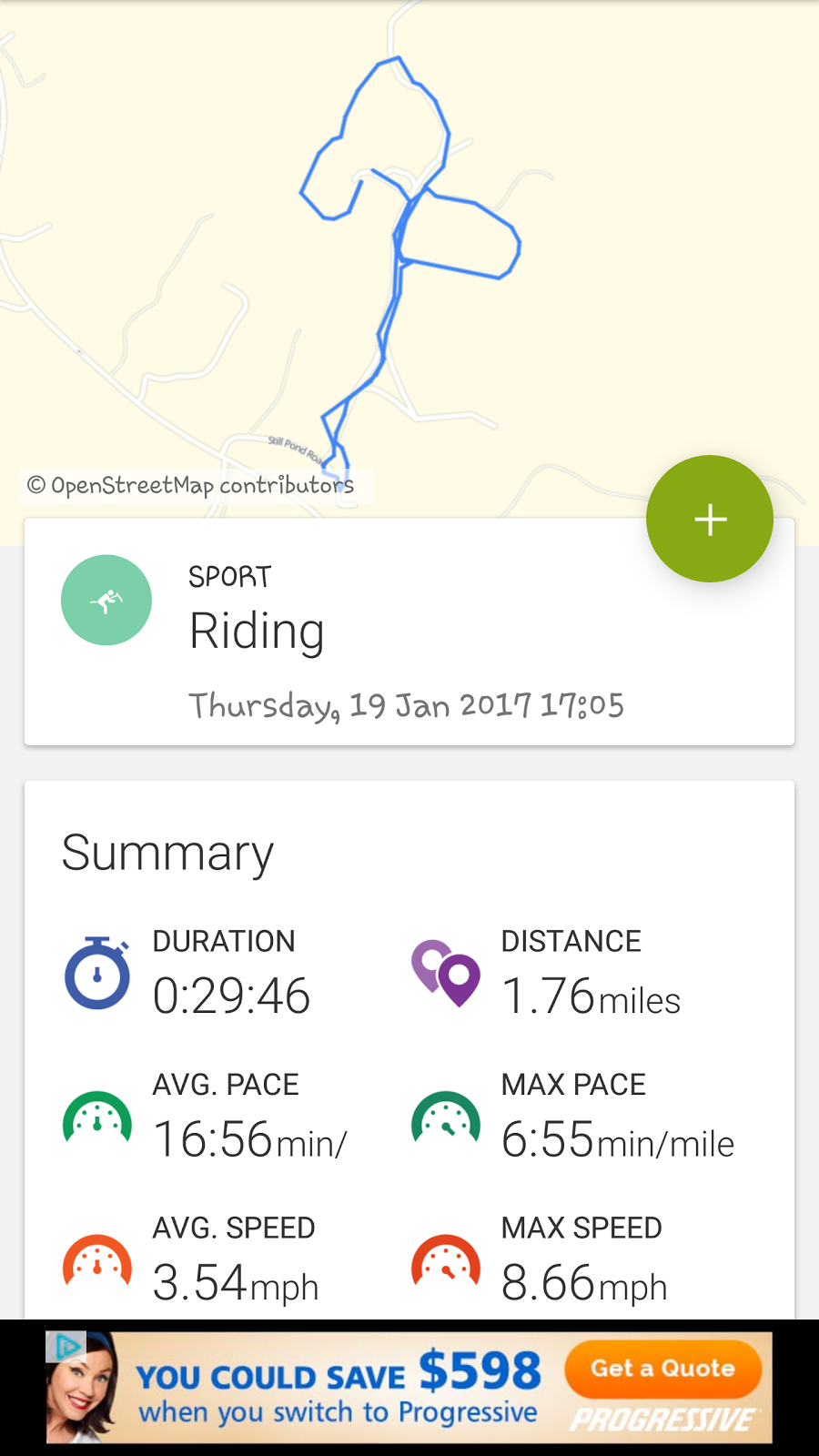Tap the blue stopwatch duration icon
819x1456 pixels.
[x=97, y=973]
